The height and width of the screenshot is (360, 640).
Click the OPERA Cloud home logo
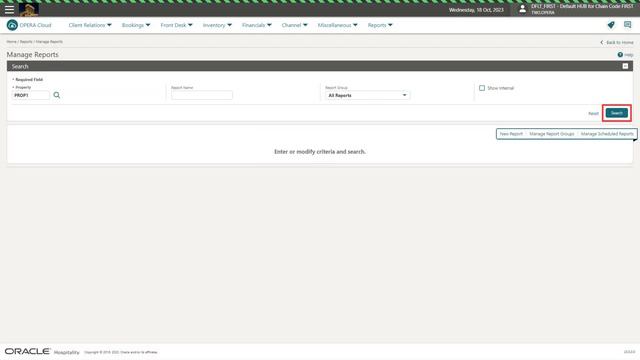[x=29, y=25]
